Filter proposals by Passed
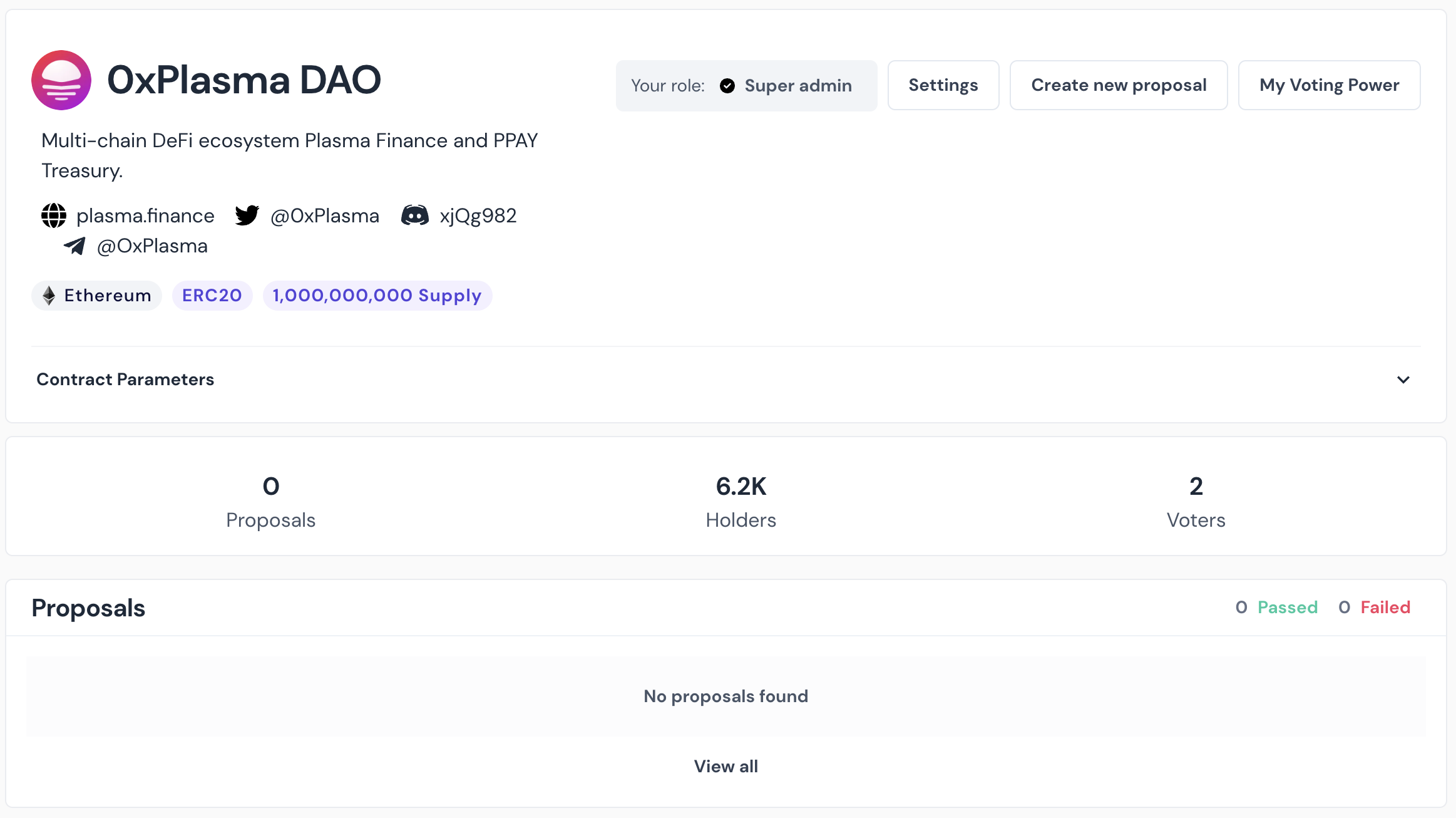Viewport: 1456px width, 818px height. tap(1287, 608)
